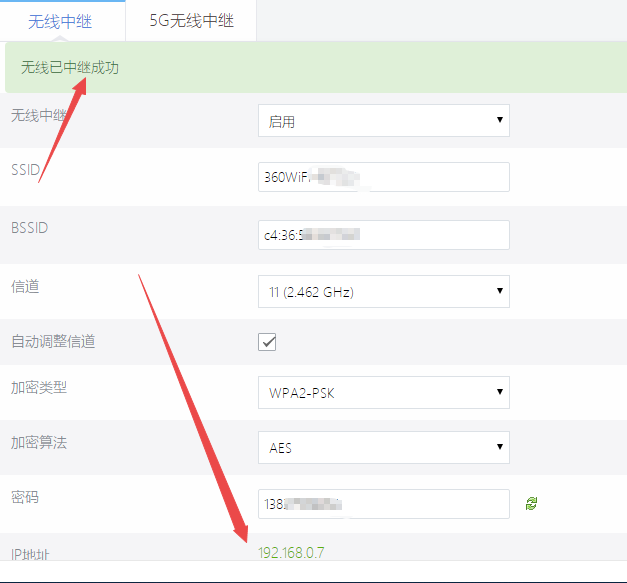Toggle the 自动调整信道 checkbox
Image resolution: width=627 pixels, height=583 pixels.
[x=268, y=342]
